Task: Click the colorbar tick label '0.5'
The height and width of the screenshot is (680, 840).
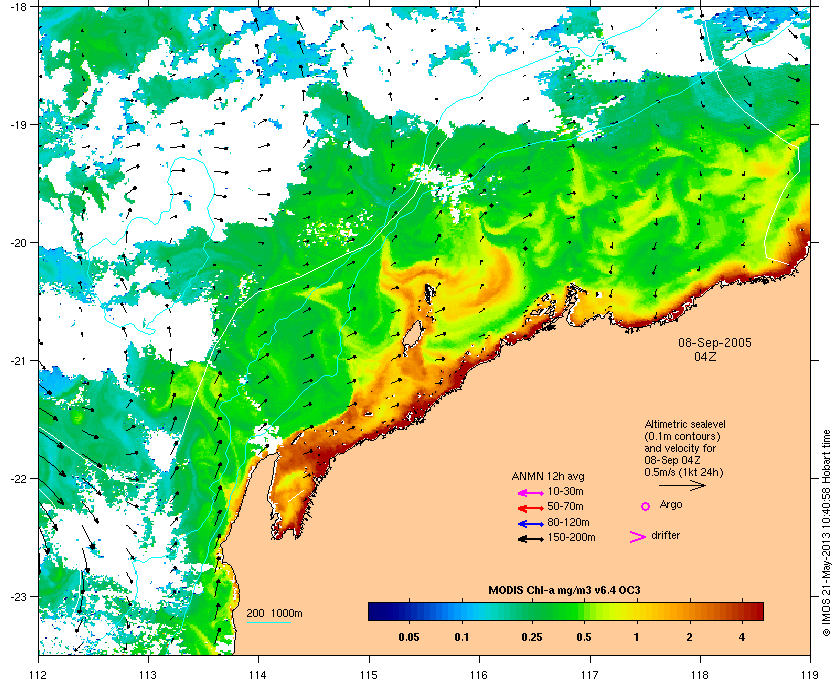Action: [584, 637]
